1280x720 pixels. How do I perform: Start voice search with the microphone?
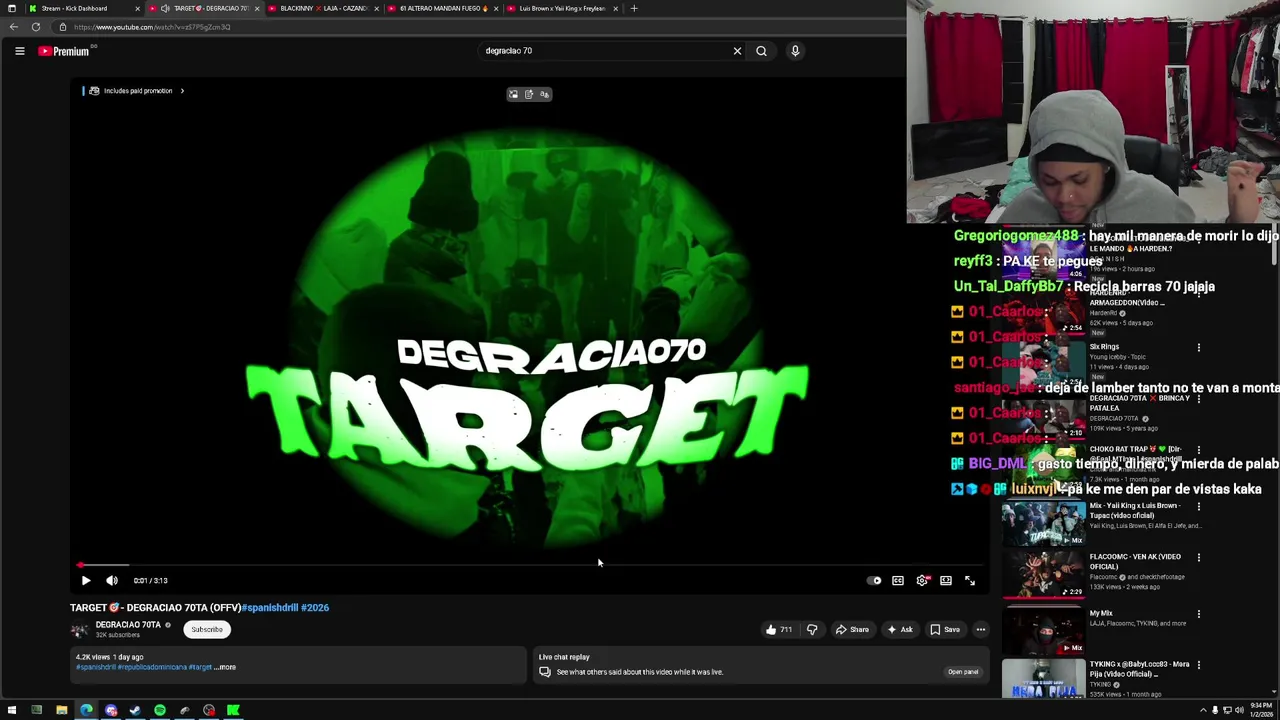pos(795,51)
